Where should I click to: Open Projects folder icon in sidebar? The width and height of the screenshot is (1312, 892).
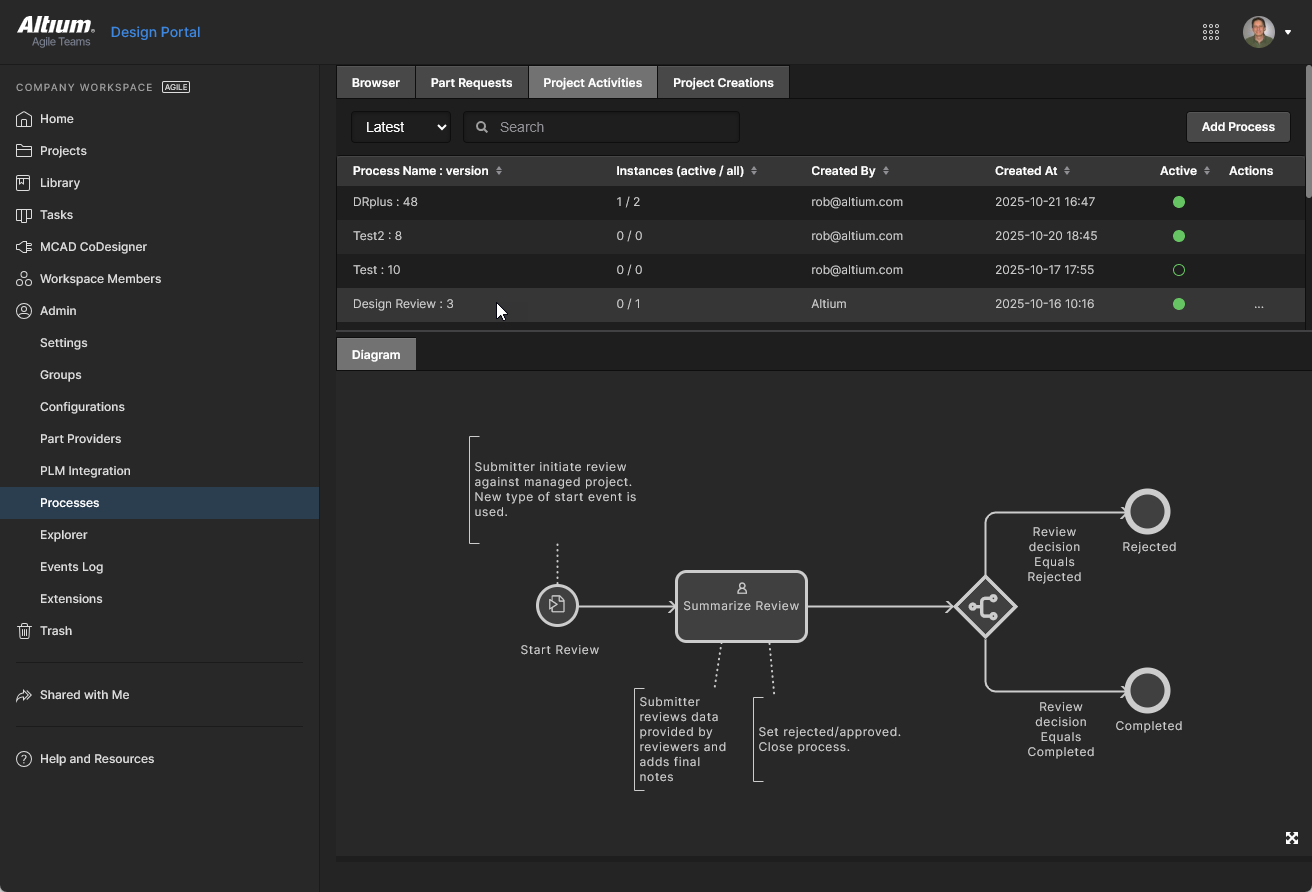point(24,151)
